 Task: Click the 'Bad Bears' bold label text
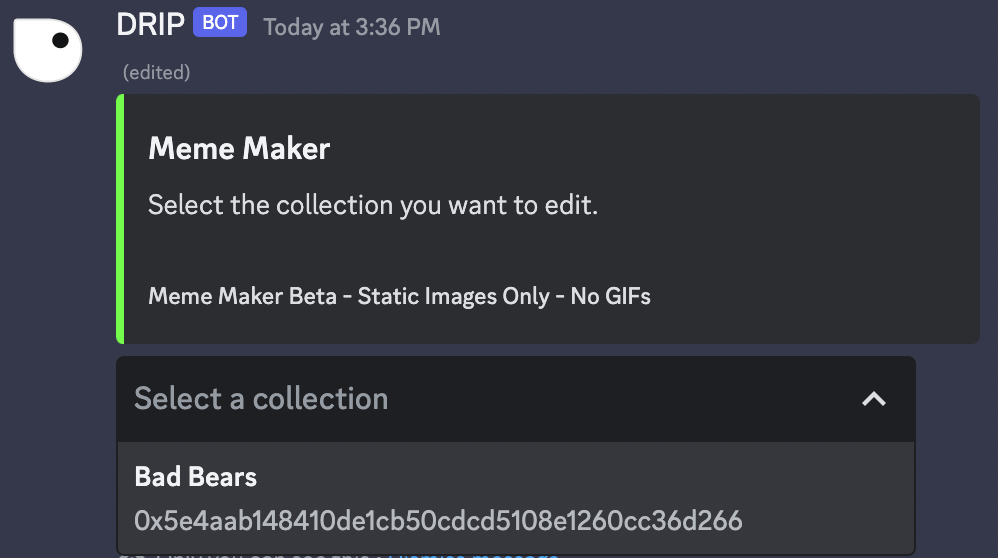195,477
